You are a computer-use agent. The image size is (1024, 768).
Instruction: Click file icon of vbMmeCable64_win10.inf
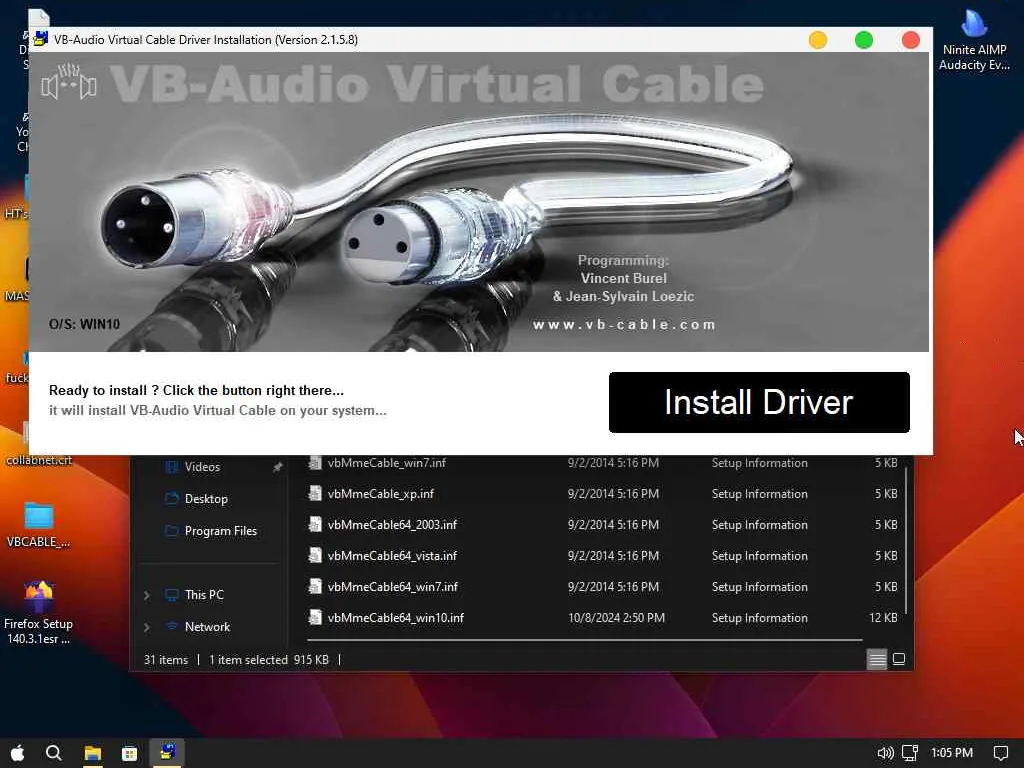[315, 617]
